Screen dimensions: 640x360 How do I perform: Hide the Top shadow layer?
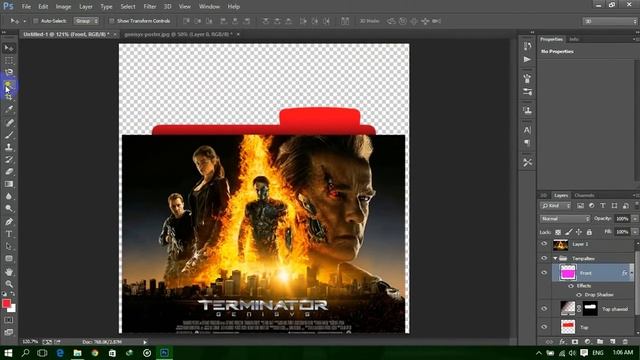click(544, 309)
